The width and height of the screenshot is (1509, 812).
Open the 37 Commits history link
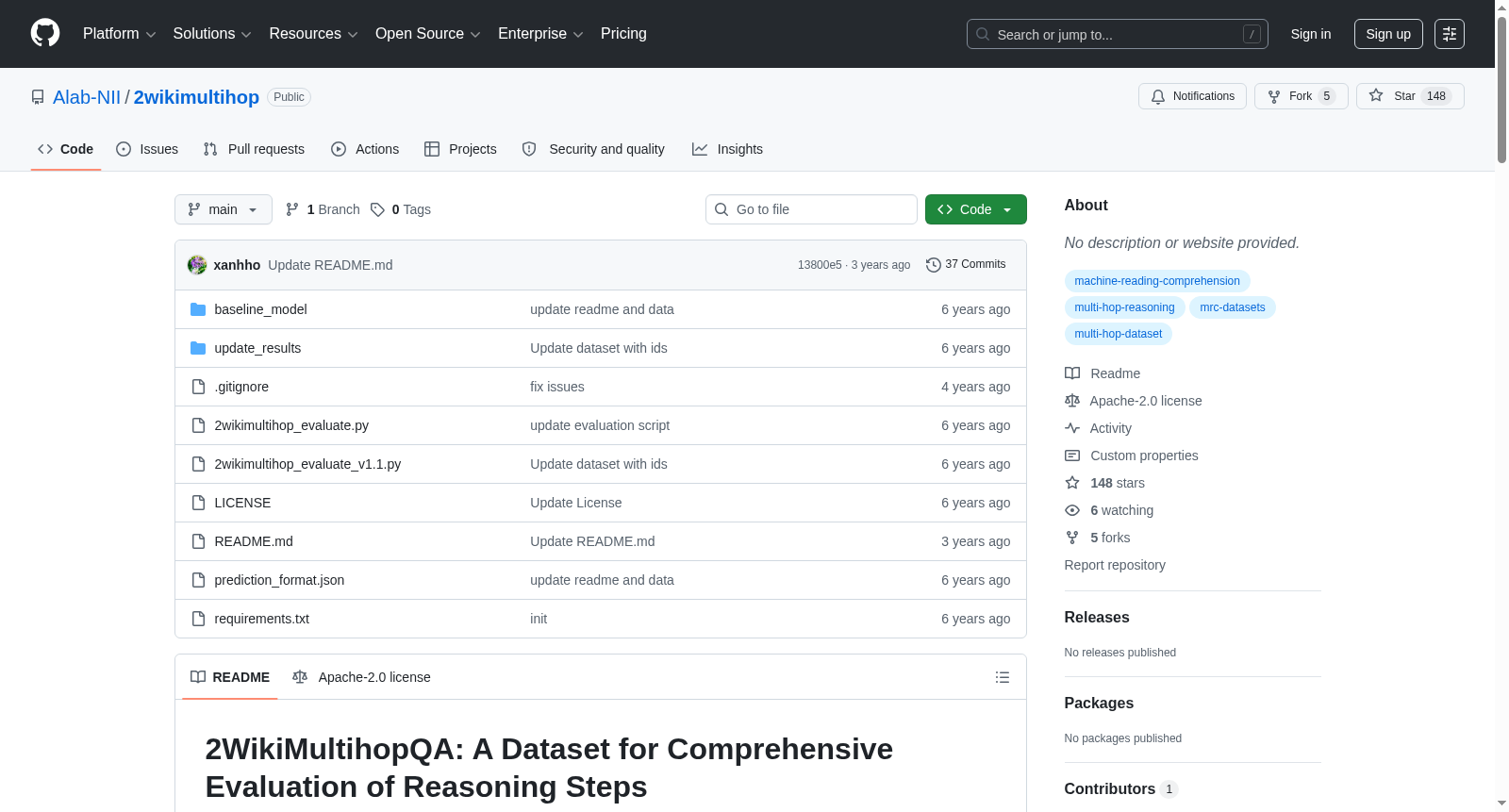pos(966,265)
